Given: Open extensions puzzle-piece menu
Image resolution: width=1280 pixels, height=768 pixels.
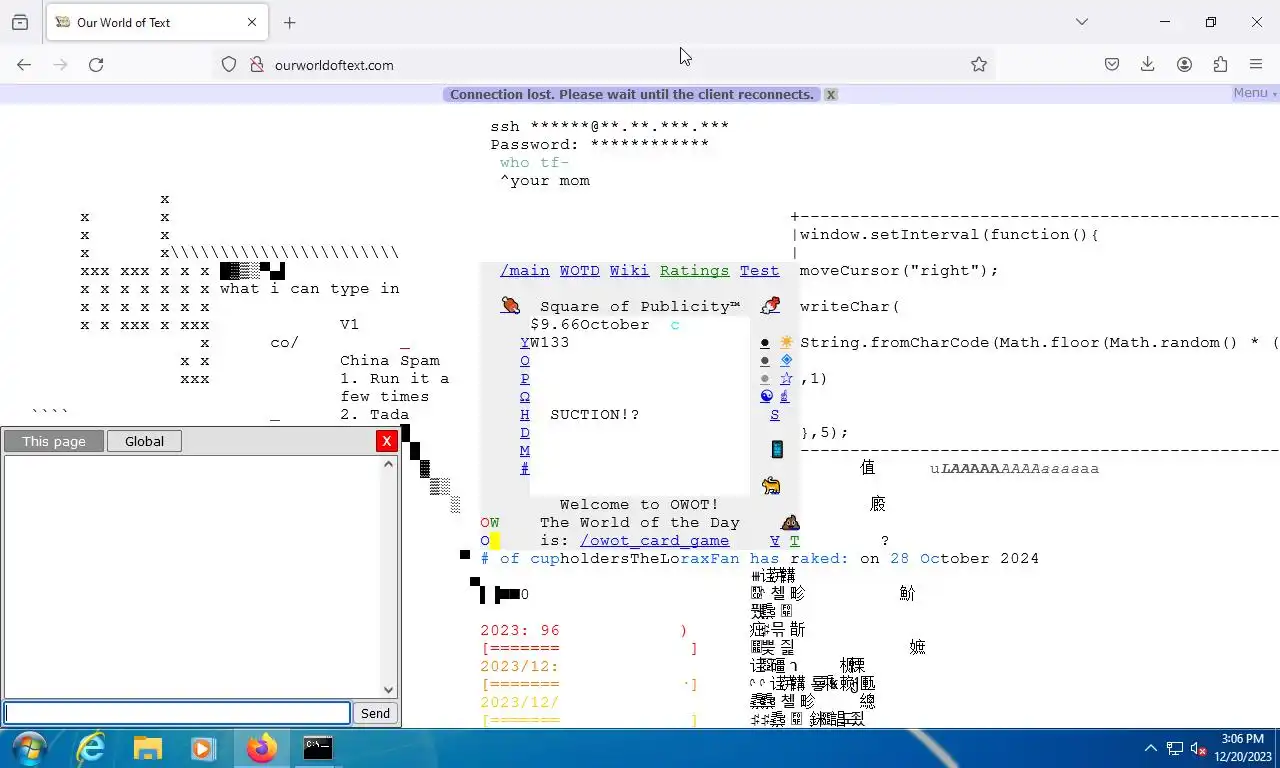Looking at the screenshot, I should [1220, 64].
